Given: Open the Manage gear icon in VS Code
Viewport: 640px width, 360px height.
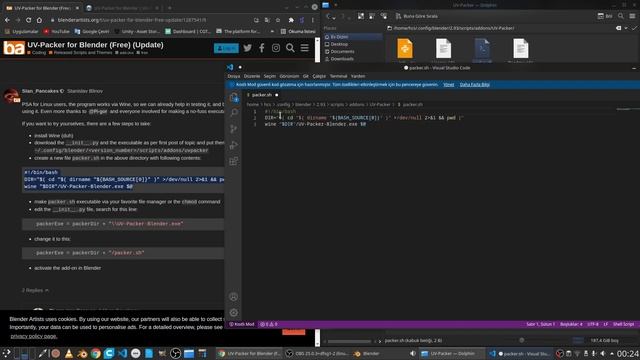Looking at the screenshot, I should (x=233, y=313).
